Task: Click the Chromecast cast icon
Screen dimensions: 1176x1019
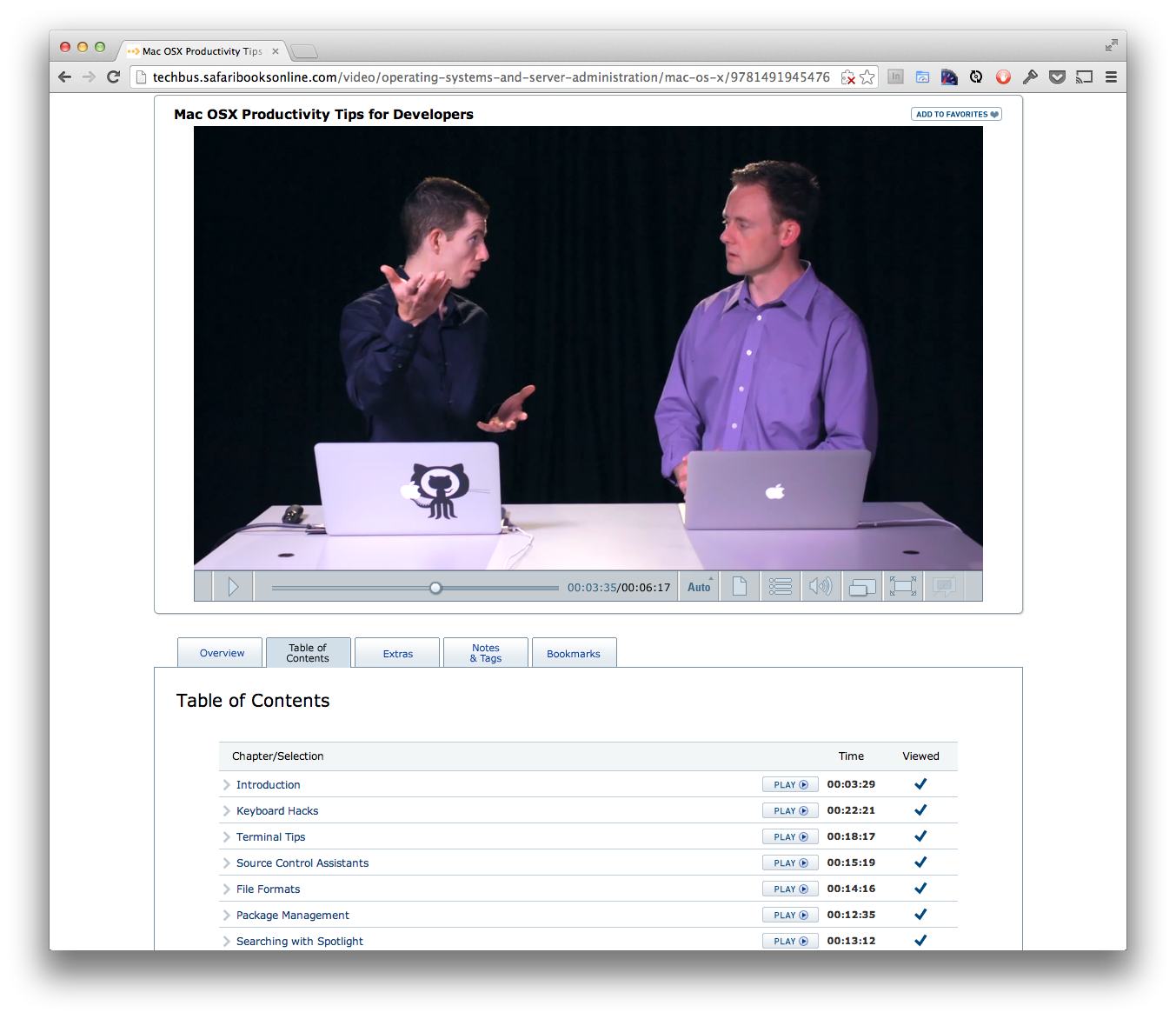Action: pyautogui.click(x=1084, y=77)
